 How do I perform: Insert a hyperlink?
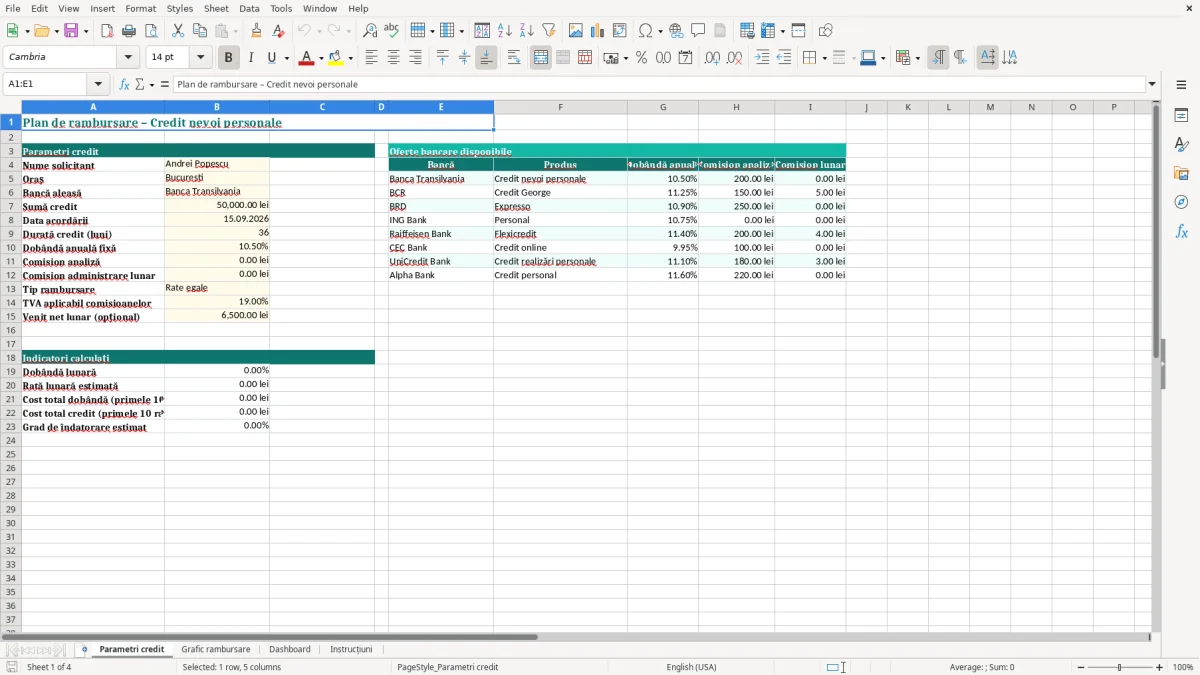[x=676, y=31]
